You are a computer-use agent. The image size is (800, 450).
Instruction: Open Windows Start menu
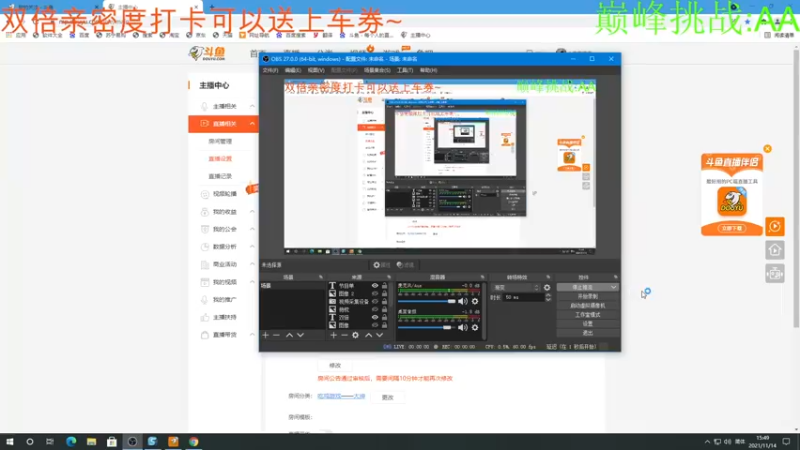[10, 441]
